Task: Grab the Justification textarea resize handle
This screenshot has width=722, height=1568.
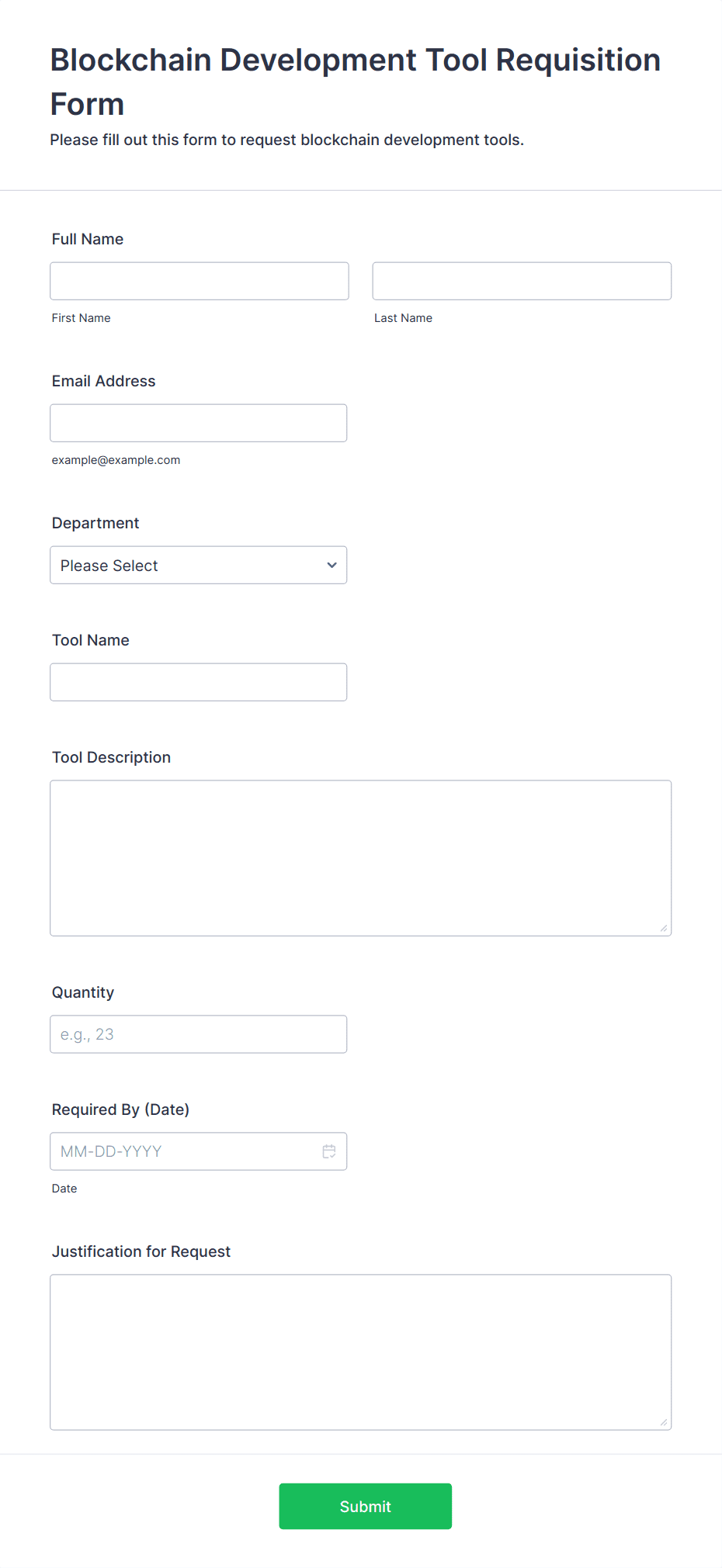Action: (664, 1422)
